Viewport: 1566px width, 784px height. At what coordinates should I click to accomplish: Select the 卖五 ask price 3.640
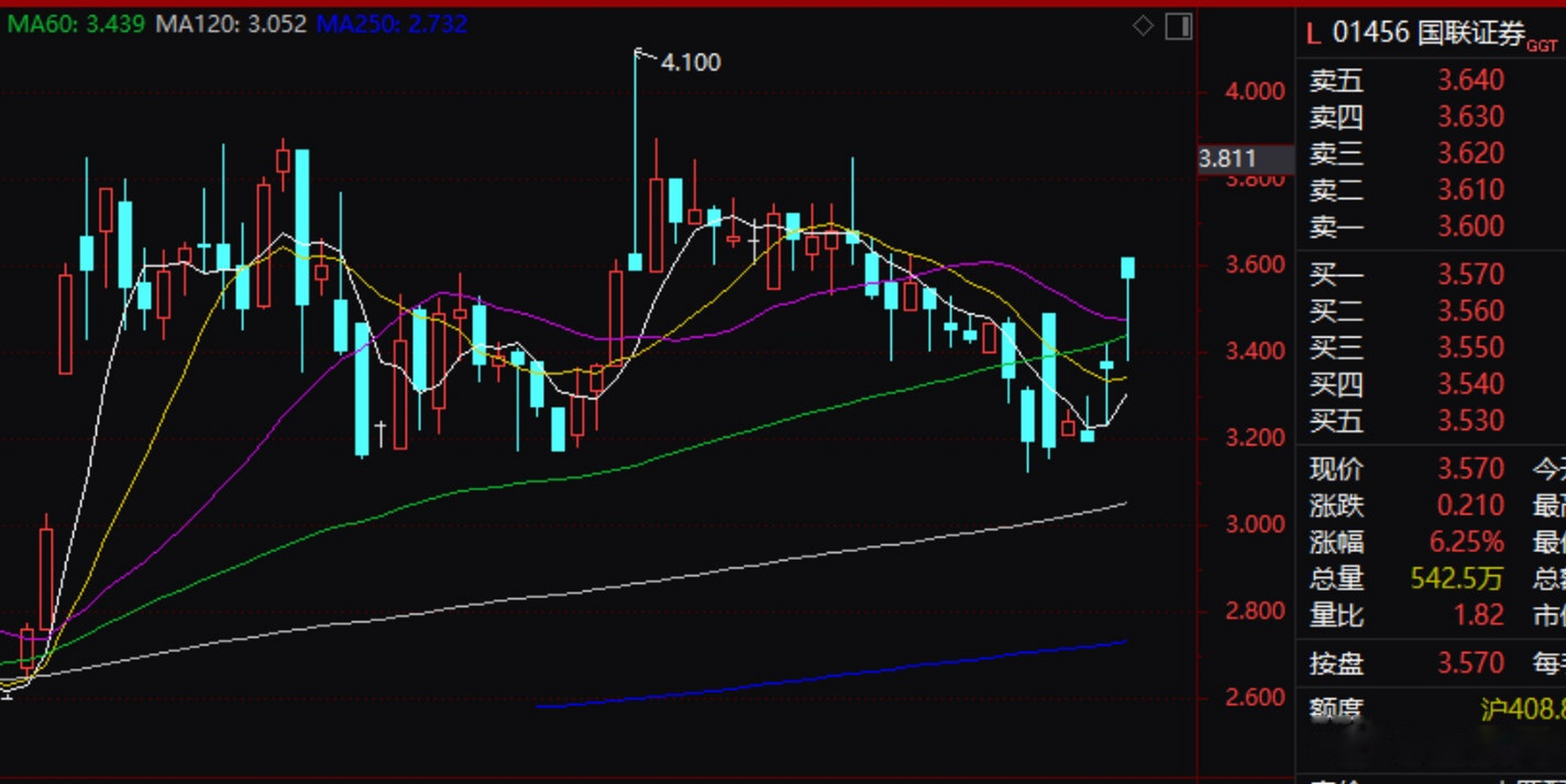1470,80
